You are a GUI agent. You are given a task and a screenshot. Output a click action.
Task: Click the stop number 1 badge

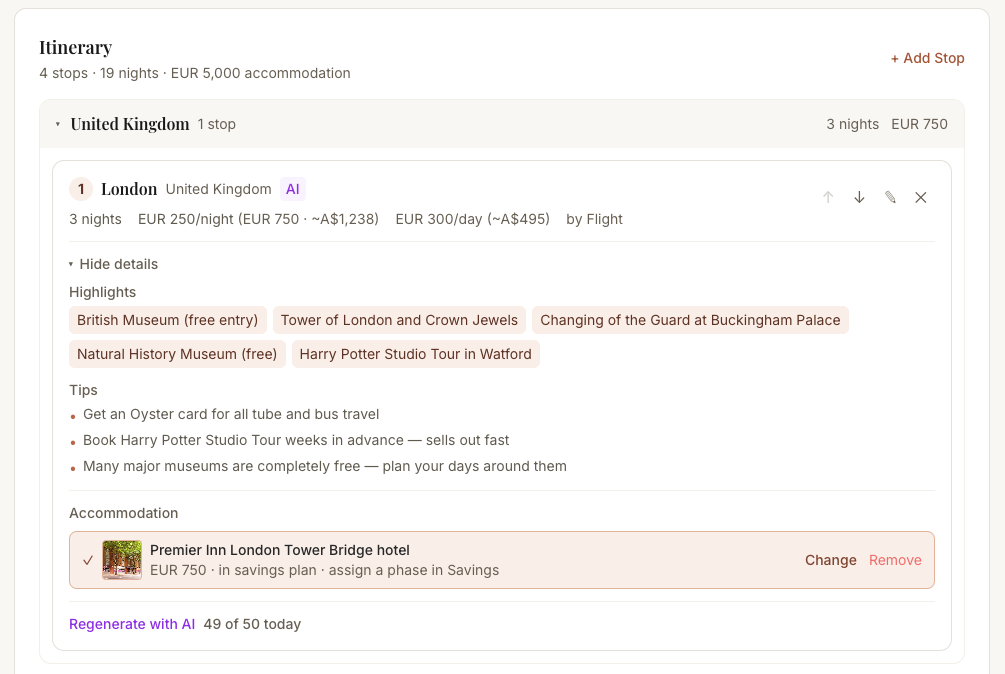(81, 189)
